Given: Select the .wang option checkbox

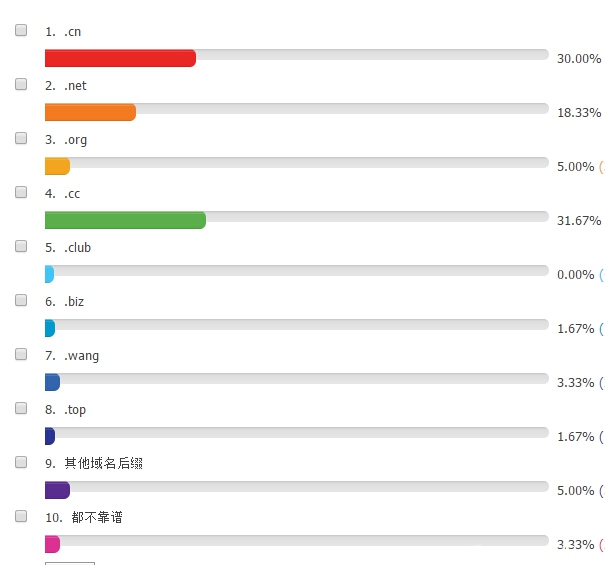Looking at the screenshot, I should pos(21,354).
